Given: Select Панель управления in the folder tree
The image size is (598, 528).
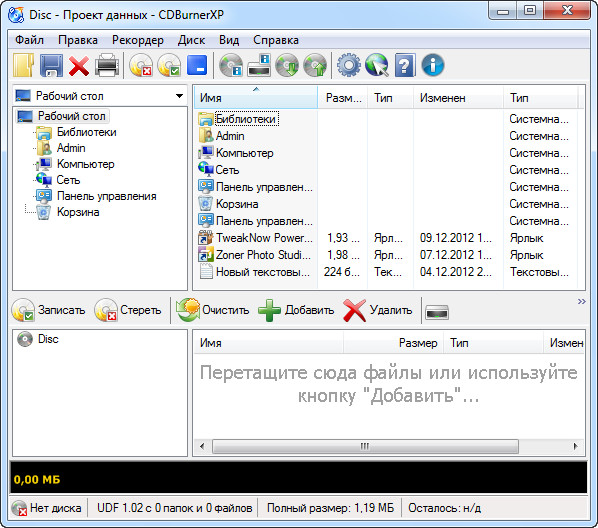Looking at the screenshot, I should click(96, 196).
